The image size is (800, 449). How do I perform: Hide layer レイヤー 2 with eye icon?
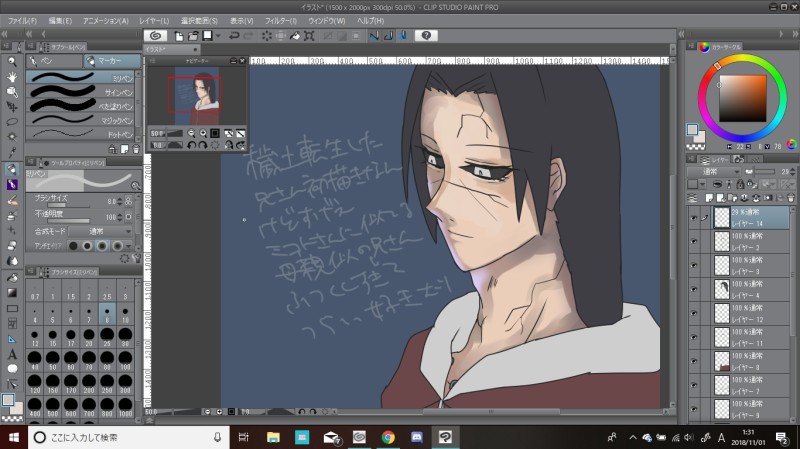[x=693, y=241]
